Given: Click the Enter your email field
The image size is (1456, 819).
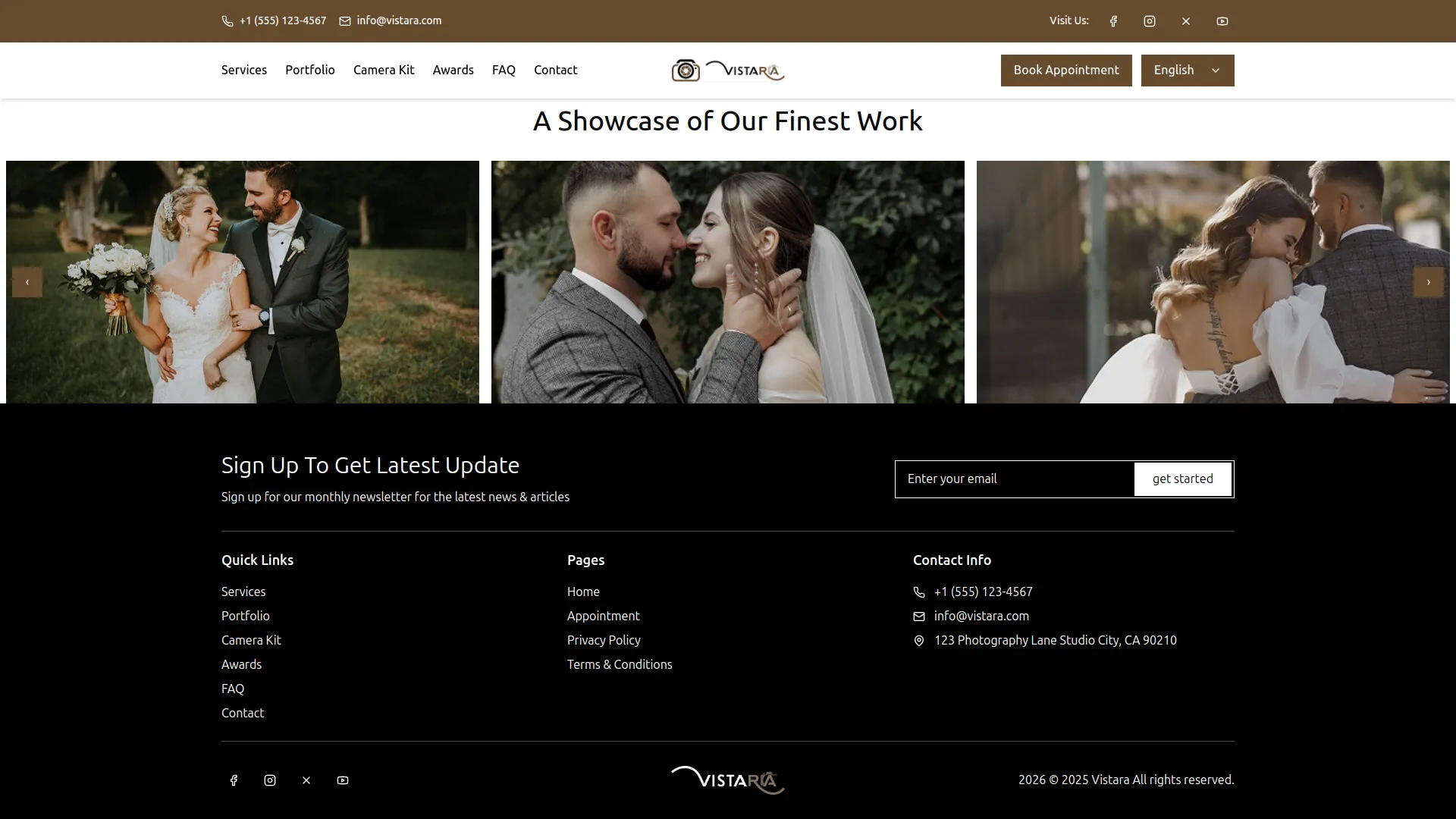Looking at the screenshot, I should click(1014, 479).
